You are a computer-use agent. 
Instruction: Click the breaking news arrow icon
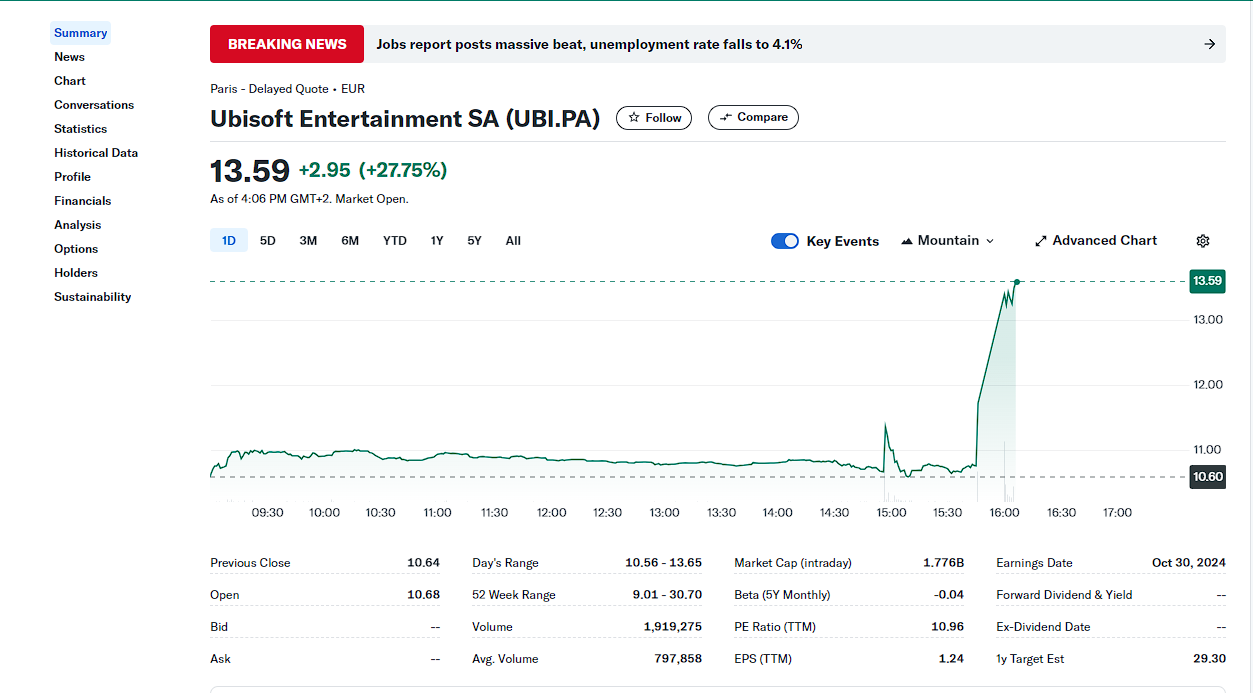coord(1209,44)
